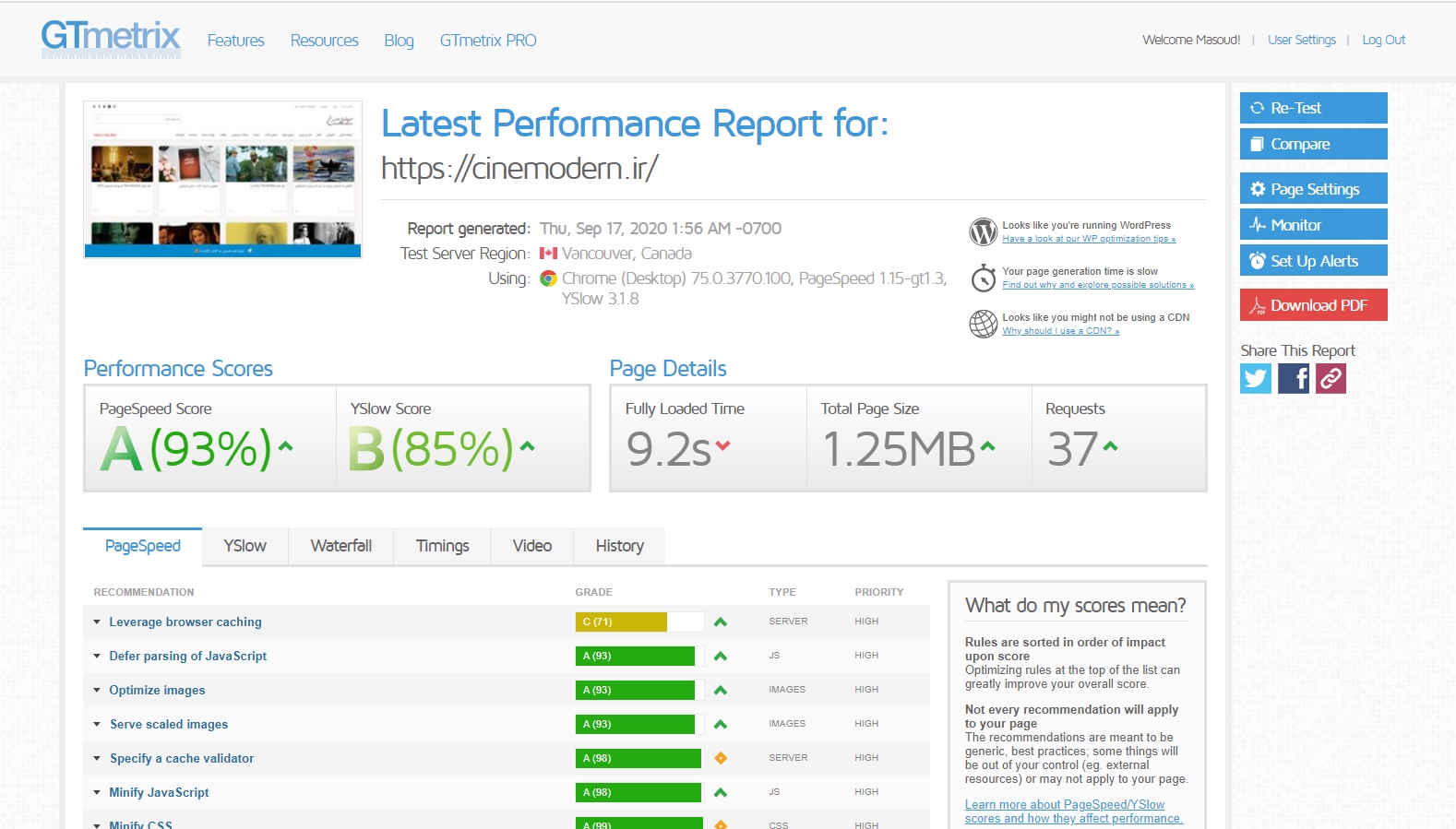Click the https://cinemodern.ir/ URL heading
1456x829 pixels.
coord(519,169)
